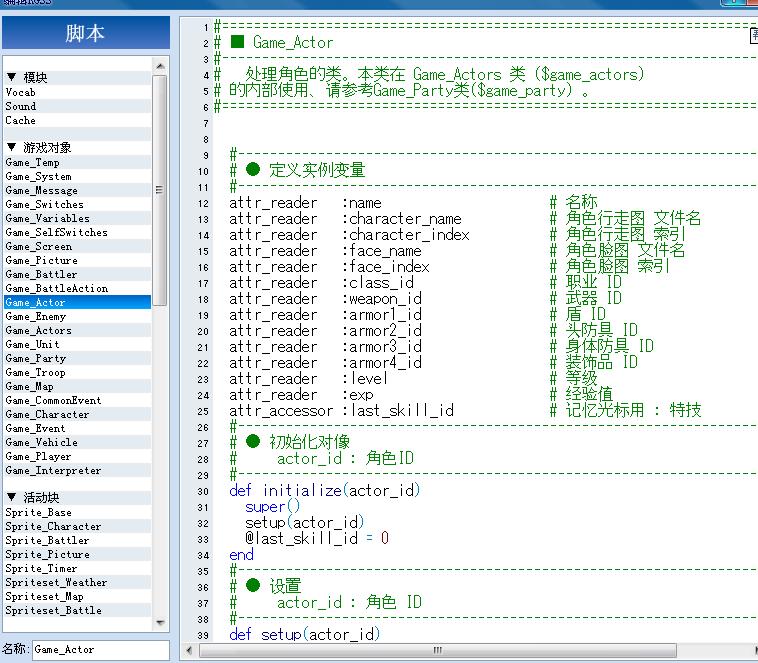This screenshot has width=758, height=663.
Task: Click the attr_accessor :last_skill_id line
Action: 341,411
